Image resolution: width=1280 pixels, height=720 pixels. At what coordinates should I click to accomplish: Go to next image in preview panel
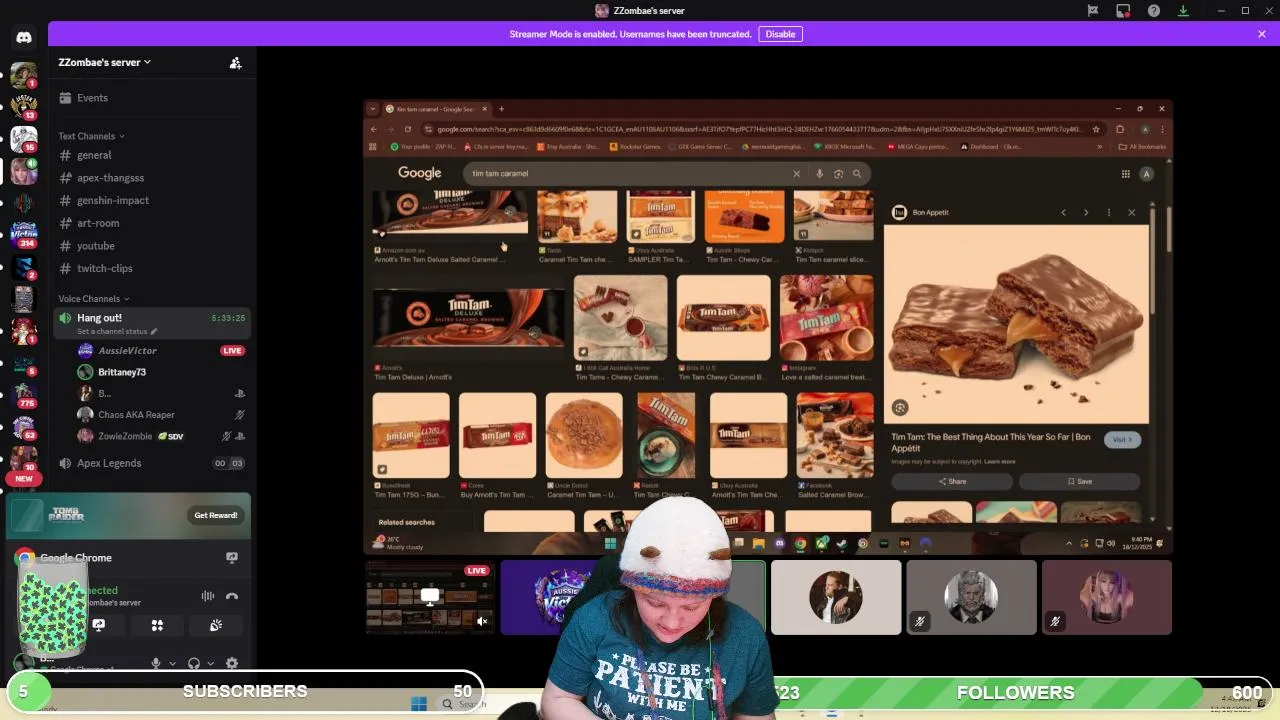coord(1086,212)
